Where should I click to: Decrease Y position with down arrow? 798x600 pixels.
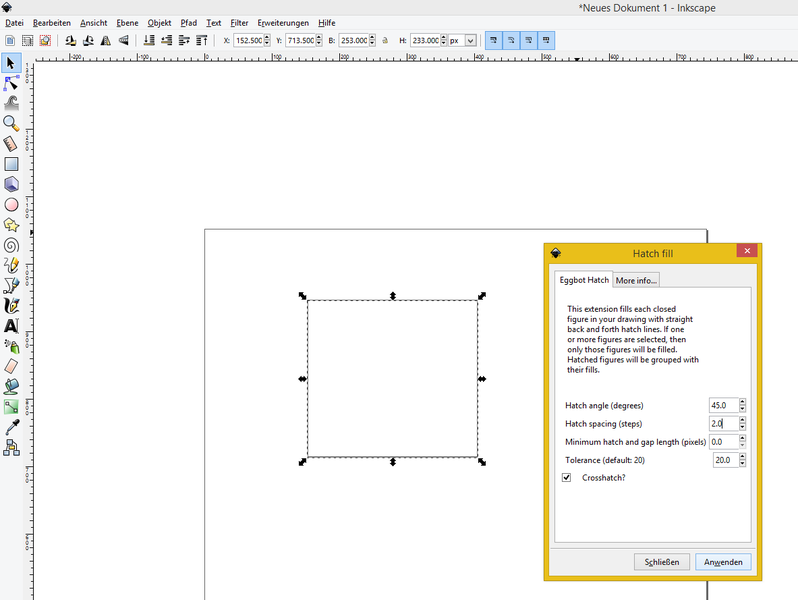point(319,43)
